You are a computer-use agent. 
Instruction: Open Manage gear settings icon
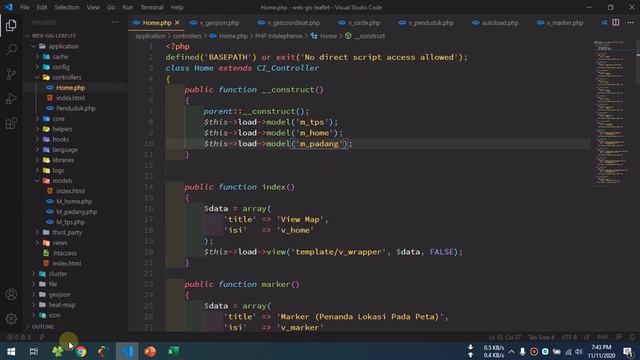coord(11,318)
